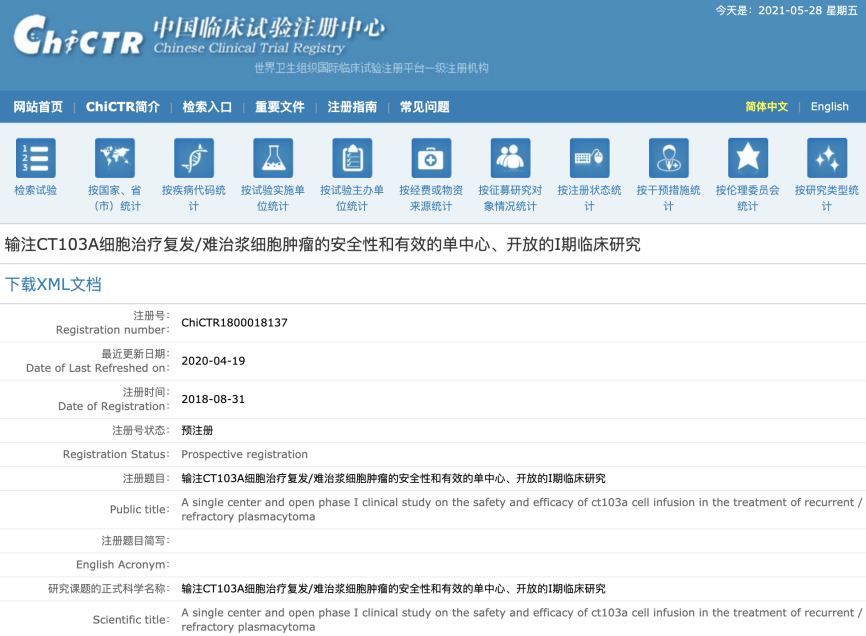Click the 按伦理委员会统计 label text

click(x=748, y=198)
